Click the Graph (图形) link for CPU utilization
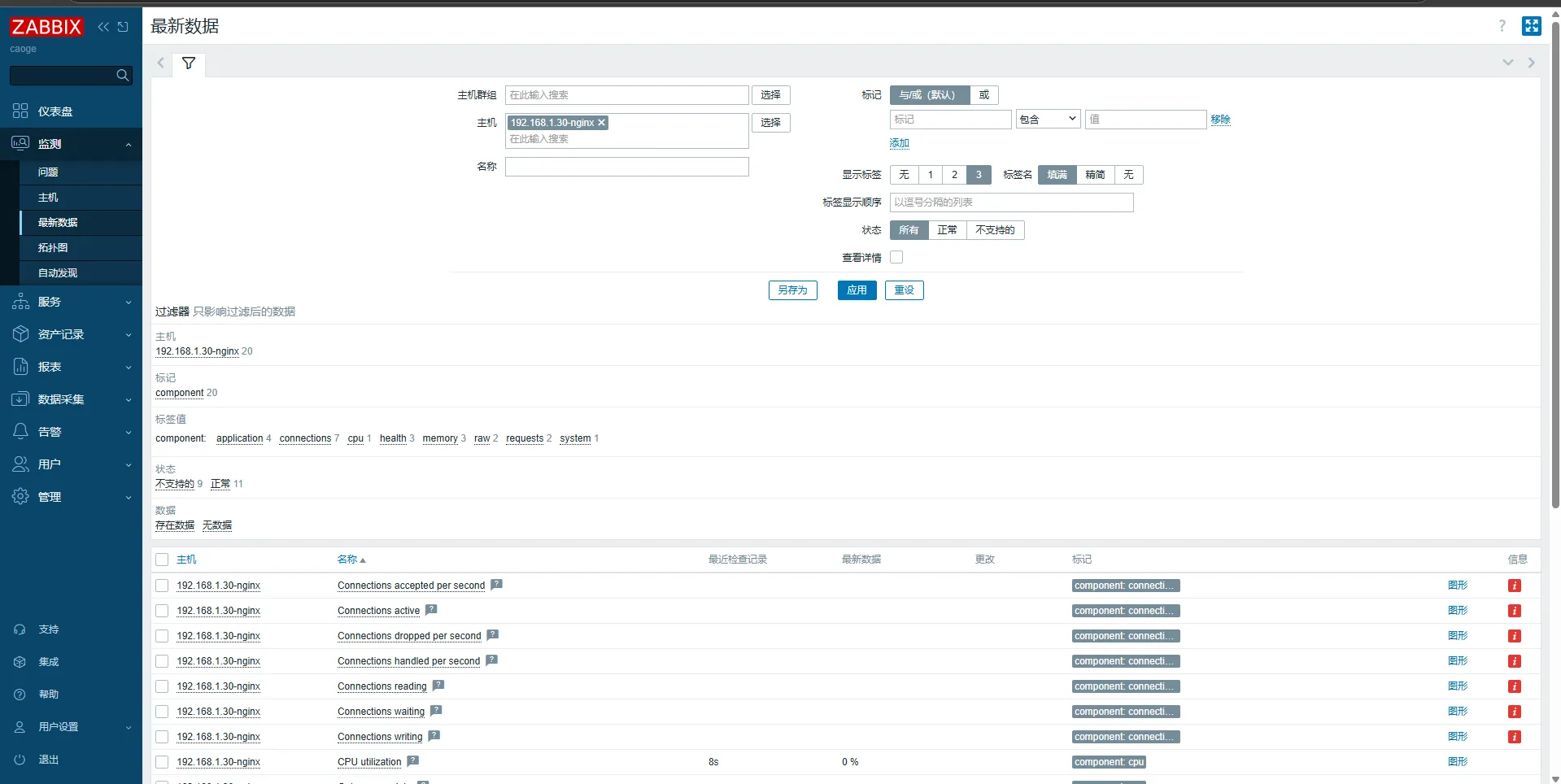 pos(1458,762)
